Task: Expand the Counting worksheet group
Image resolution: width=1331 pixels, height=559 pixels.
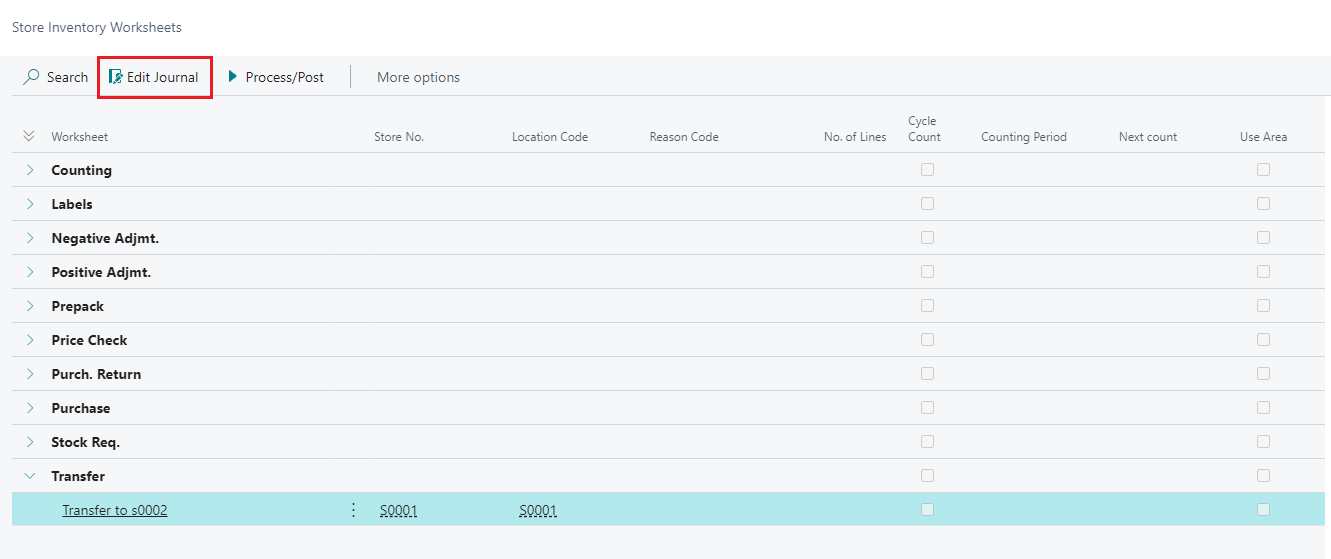Action: coord(30,170)
